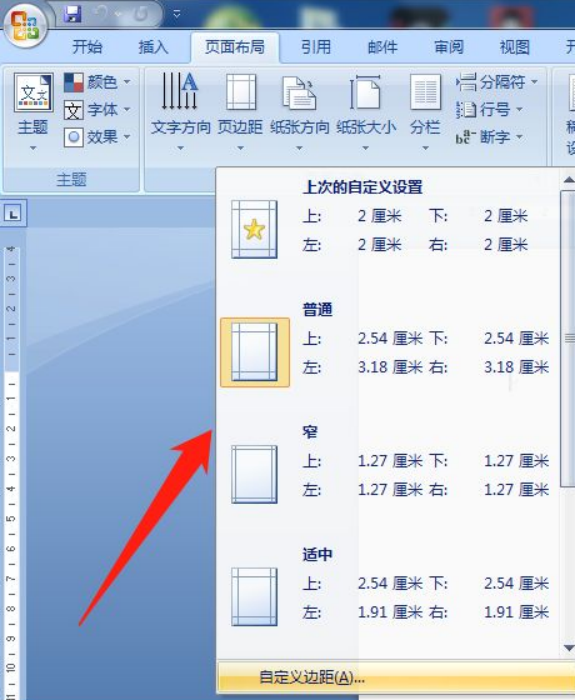
Task: Open the 主题 themes gallery
Action: tap(33, 112)
